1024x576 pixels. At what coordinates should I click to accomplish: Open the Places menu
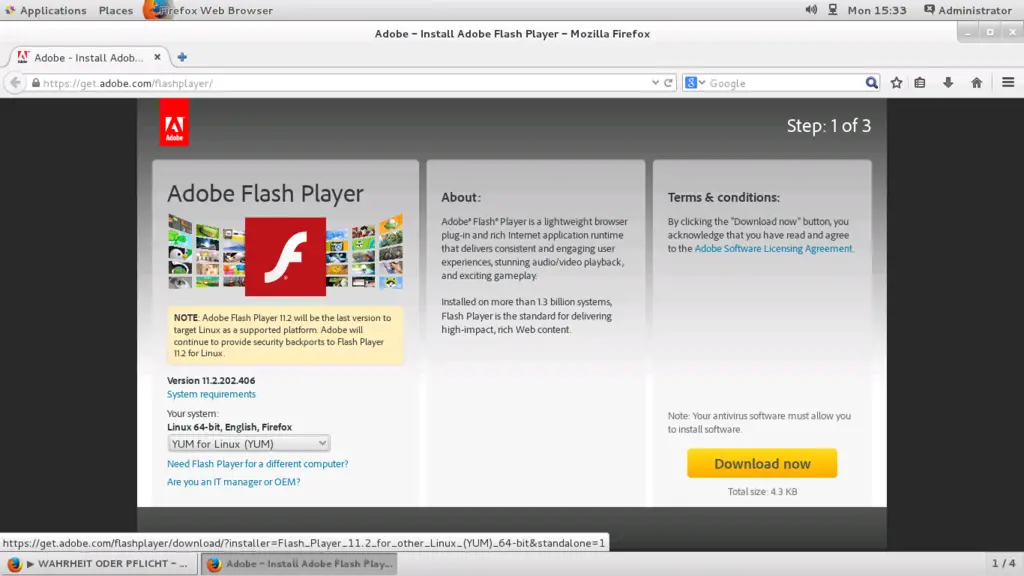pos(115,10)
